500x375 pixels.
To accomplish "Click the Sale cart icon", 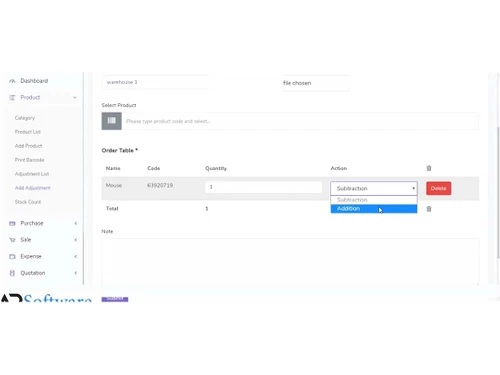I will (12, 240).
